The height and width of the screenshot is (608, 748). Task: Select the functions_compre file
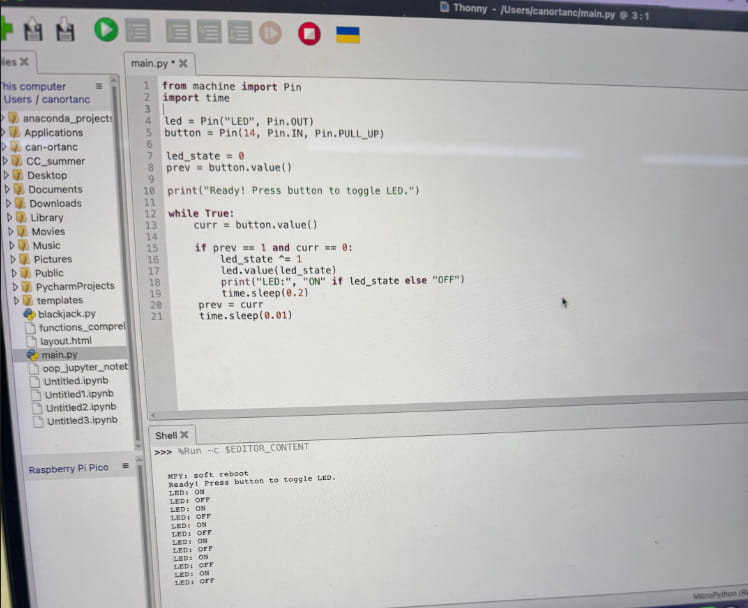point(82,327)
